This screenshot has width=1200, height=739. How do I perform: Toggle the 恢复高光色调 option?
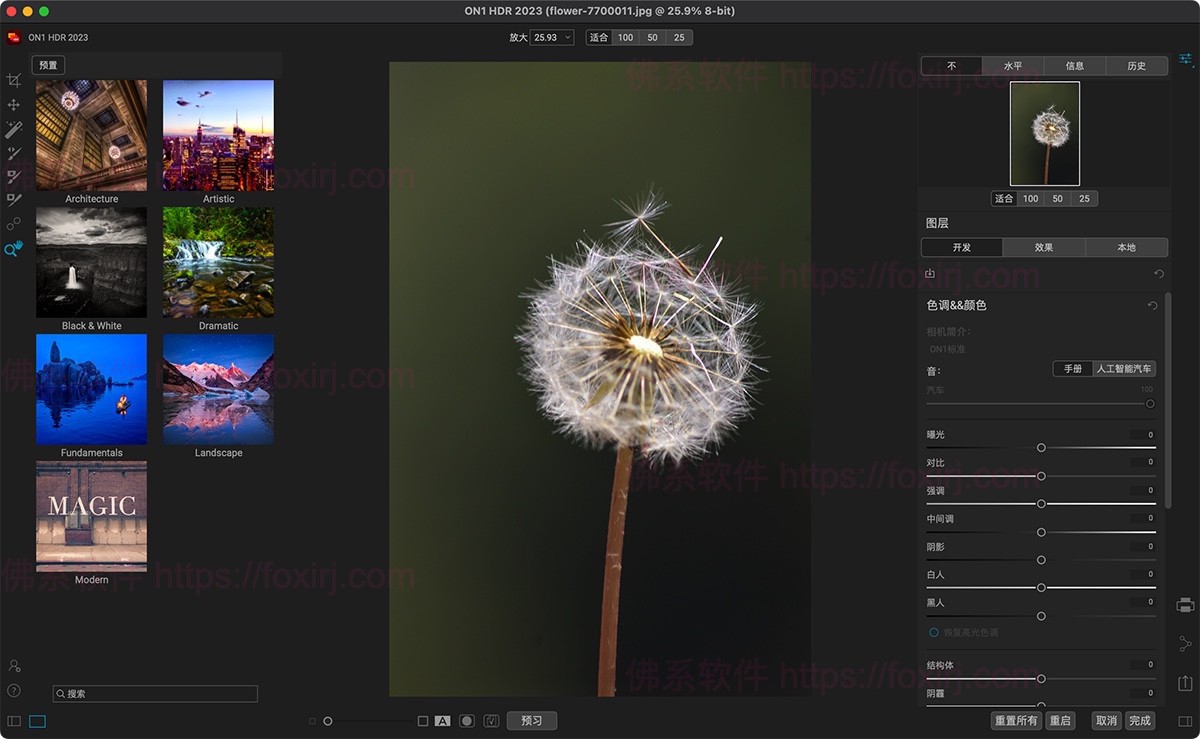coord(934,632)
